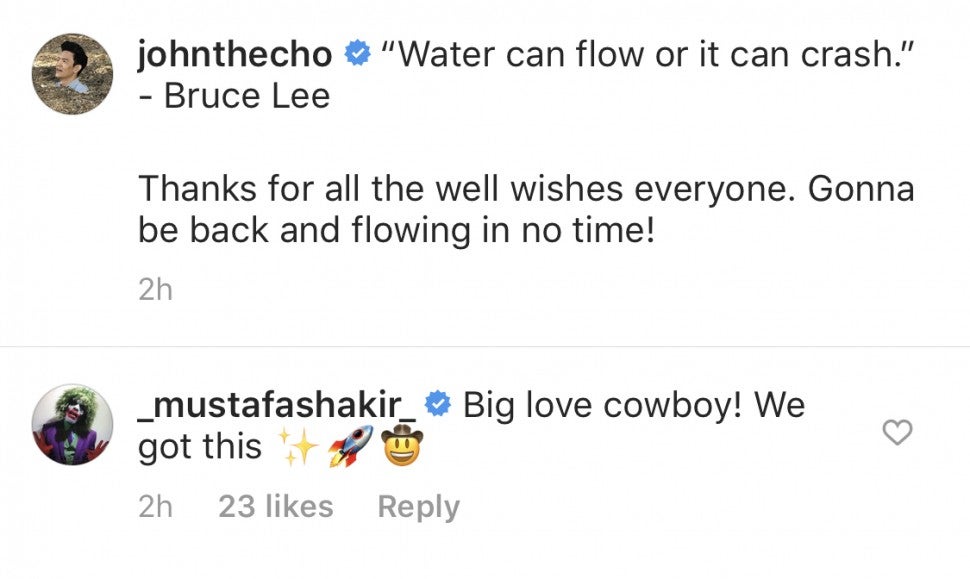Viewport: 970px width, 579px height.
Task: Click the 2h timestamp under johnthecho's caption
Action: 155,290
